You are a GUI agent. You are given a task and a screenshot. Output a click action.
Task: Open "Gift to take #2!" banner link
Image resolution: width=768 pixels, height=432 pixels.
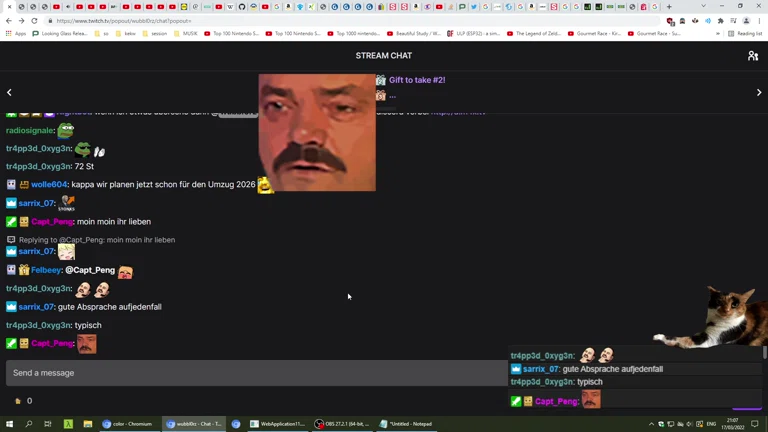417,80
